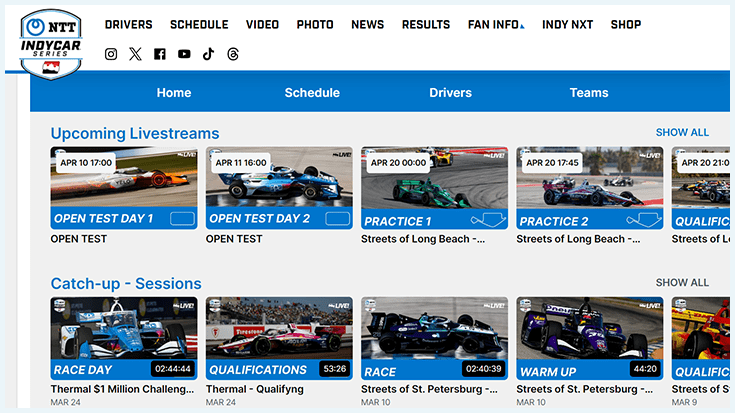The image size is (735, 413).
Task: Open SCHEDULE in top navigation
Action: point(199,24)
